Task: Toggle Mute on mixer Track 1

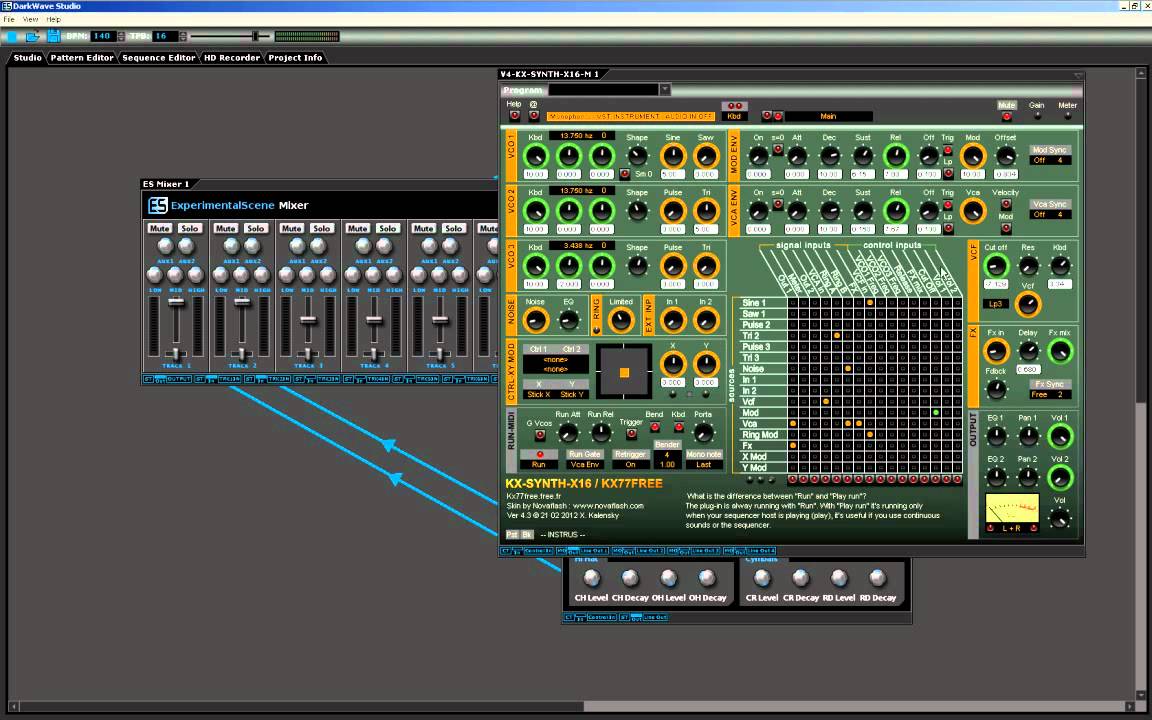Action: coord(159,228)
